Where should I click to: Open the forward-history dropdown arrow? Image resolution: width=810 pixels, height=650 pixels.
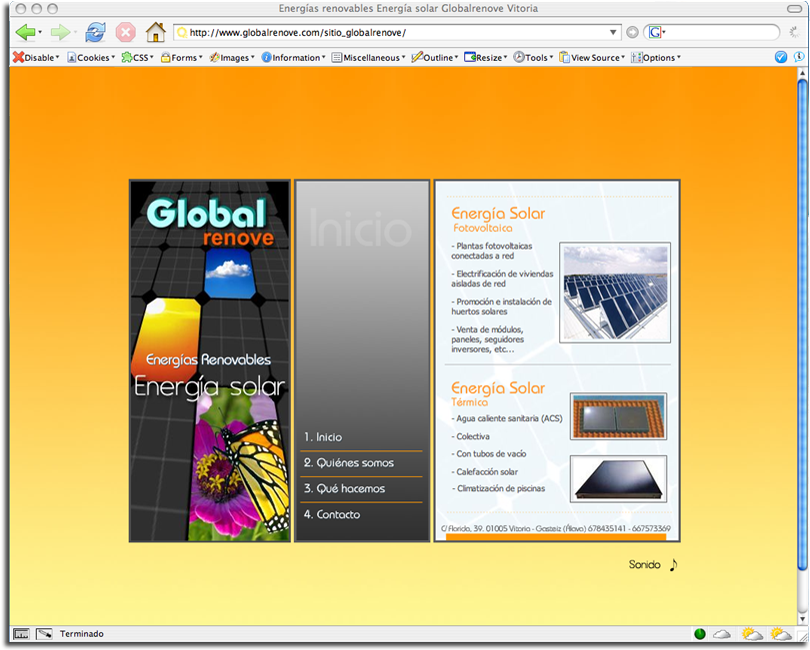(x=75, y=33)
